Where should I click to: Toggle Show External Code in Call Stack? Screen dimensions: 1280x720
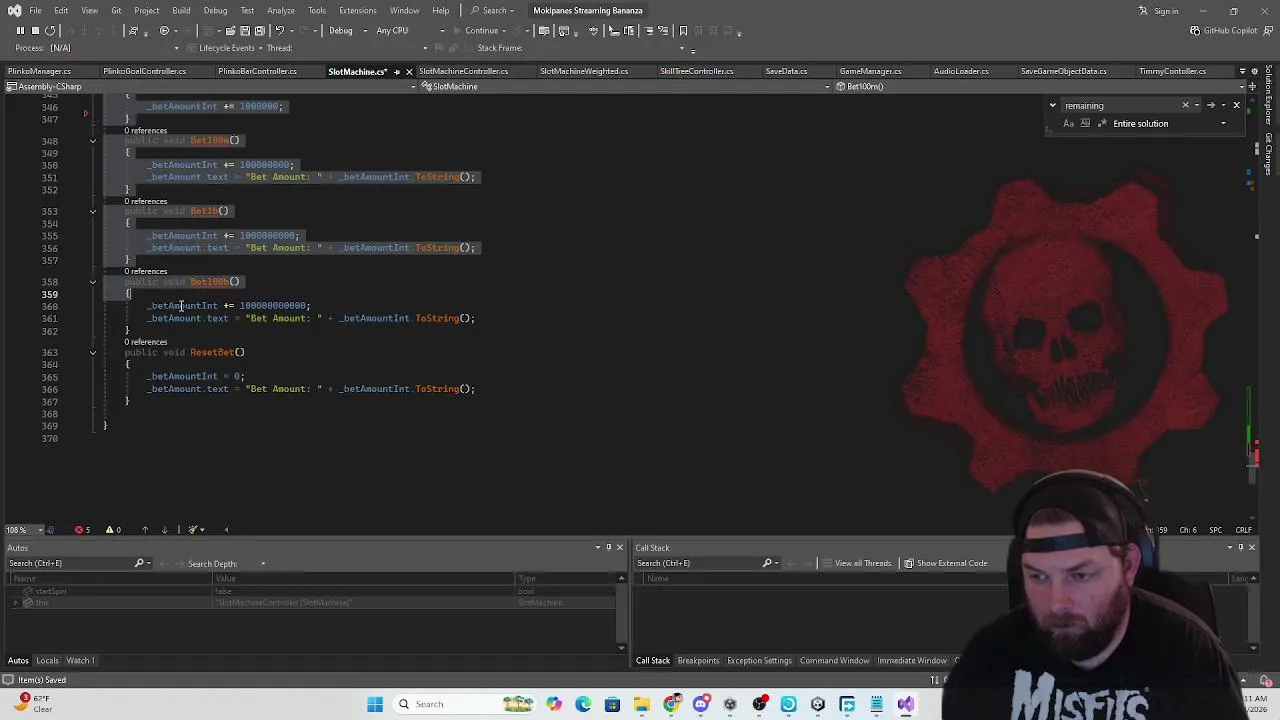[945, 563]
